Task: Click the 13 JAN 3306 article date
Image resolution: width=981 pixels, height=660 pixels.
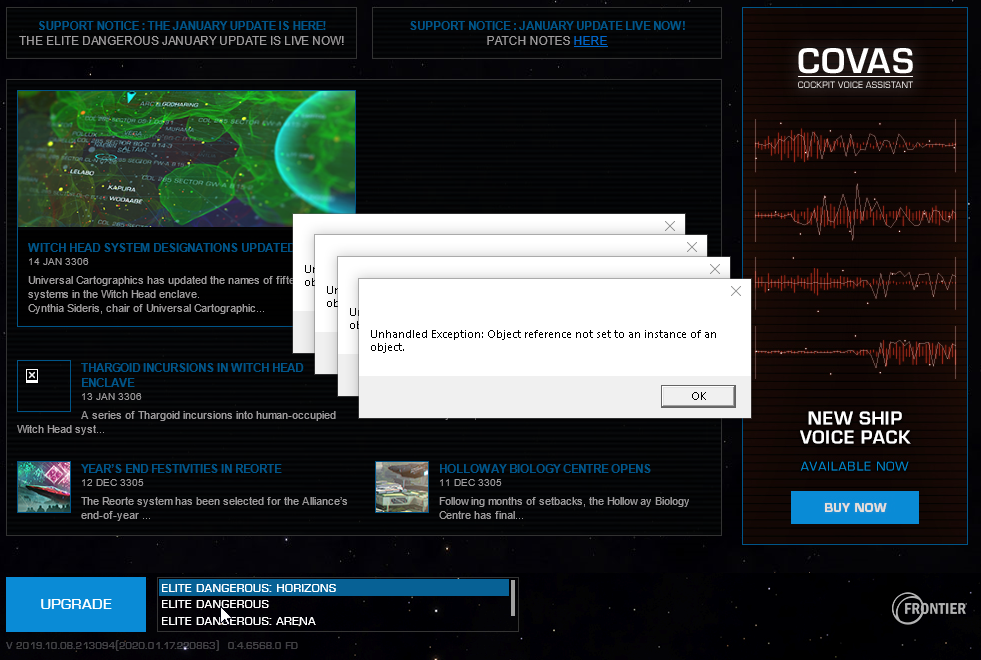Action: (x=111, y=397)
